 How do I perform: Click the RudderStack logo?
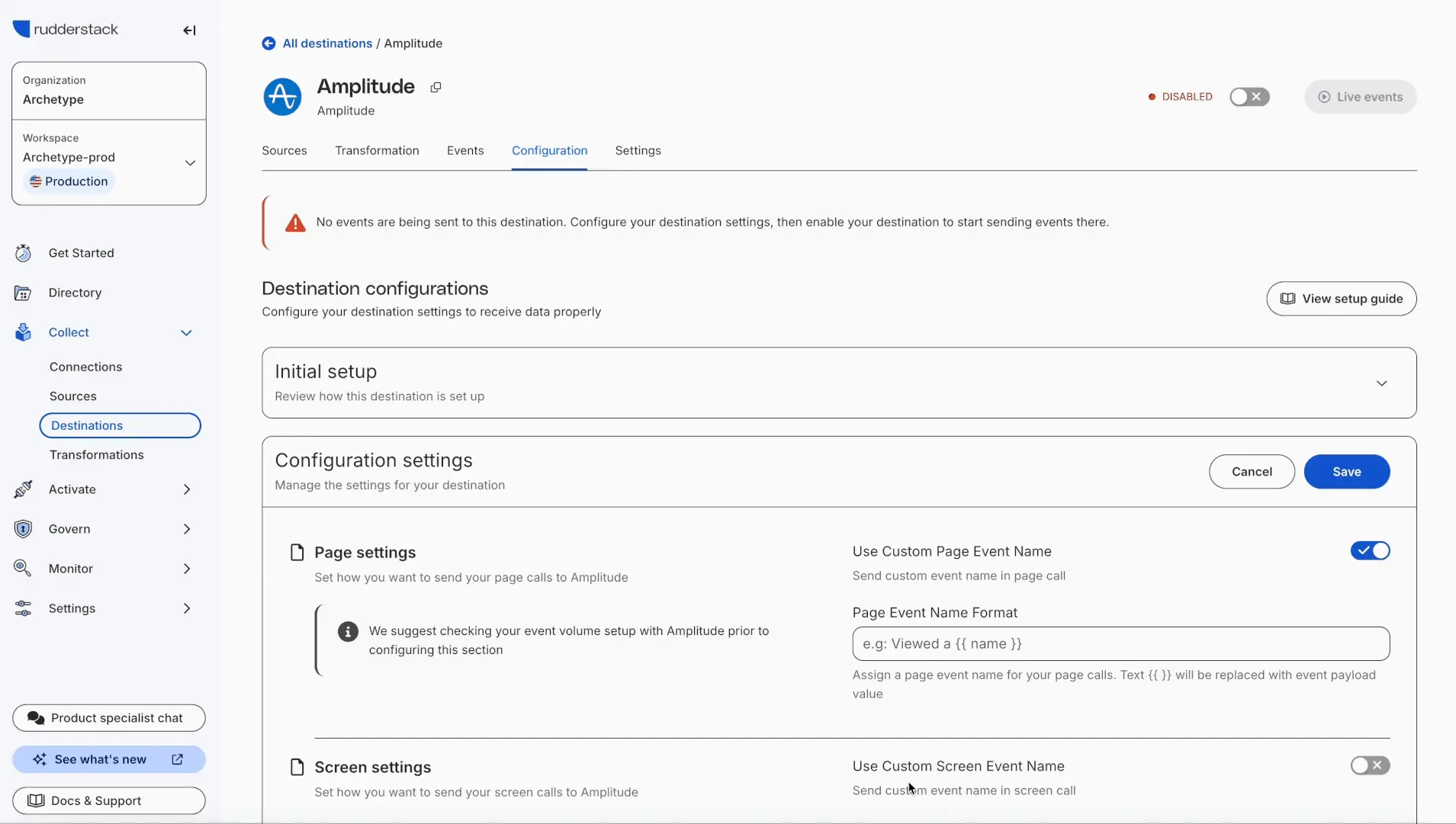click(x=66, y=29)
